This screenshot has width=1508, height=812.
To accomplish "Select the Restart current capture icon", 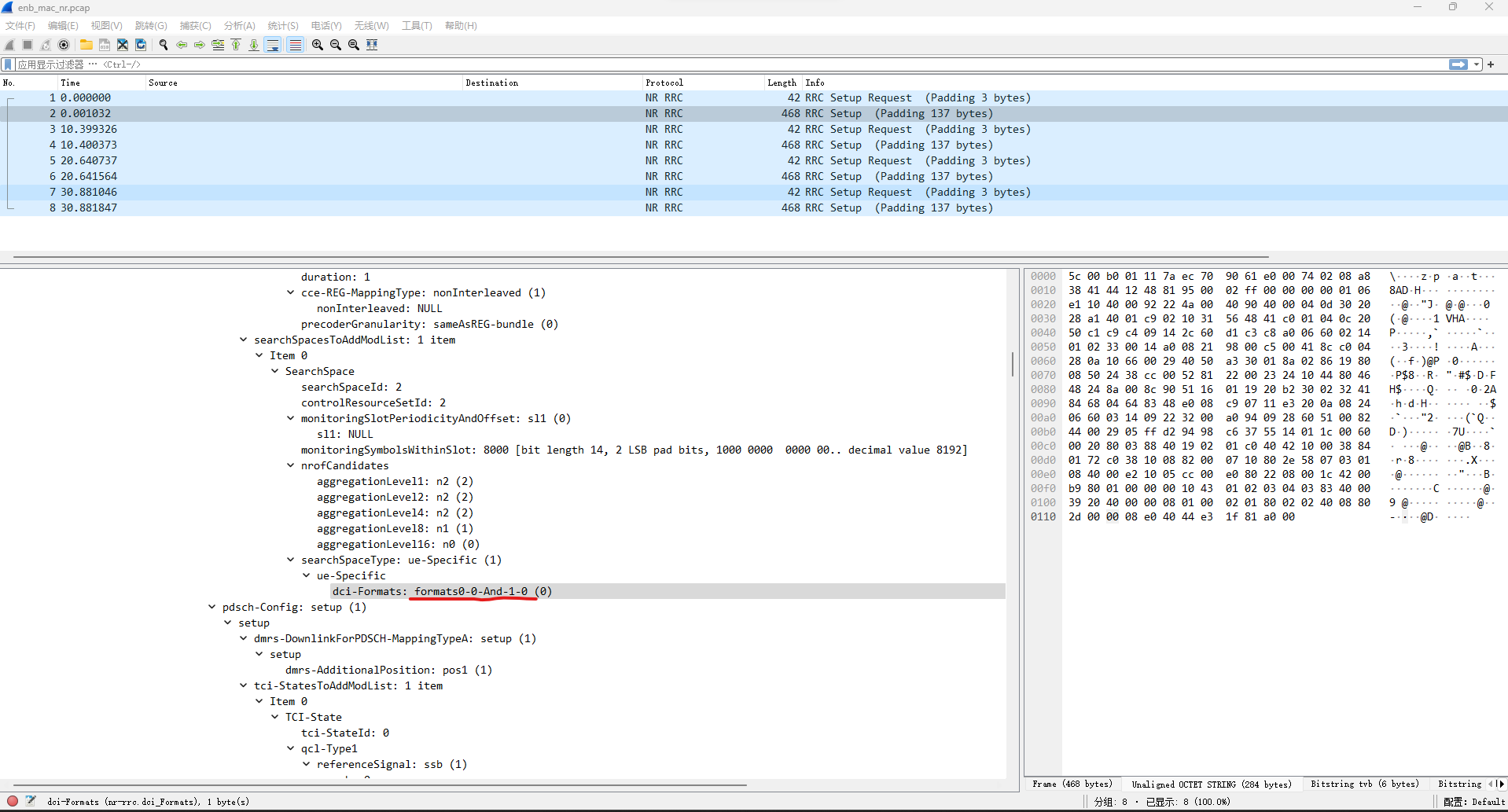I will click(45, 45).
